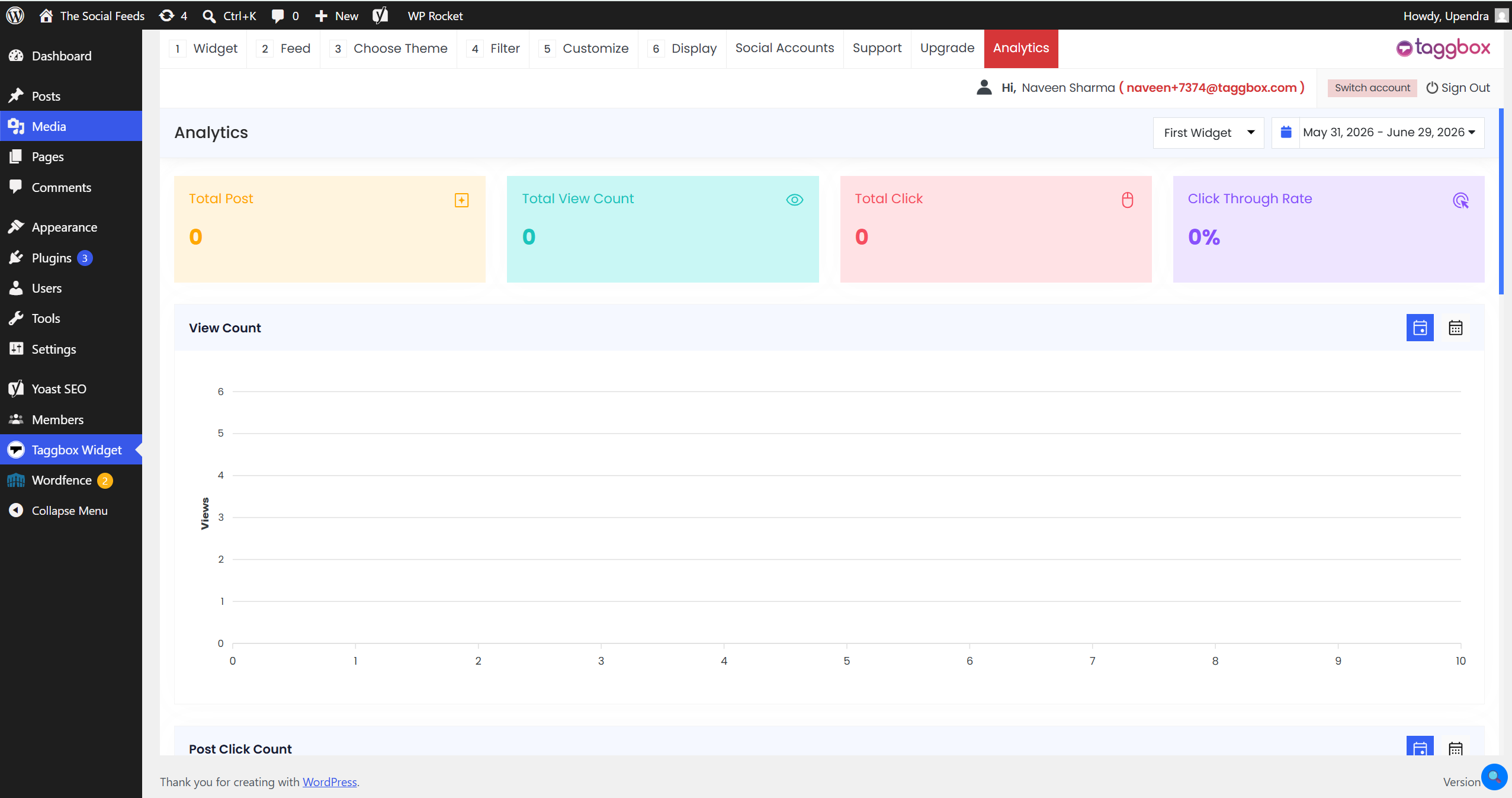The width and height of the screenshot is (1512, 798).
Task: Sign Out of the Taggbox account
Action: (x=1458, y=88)
